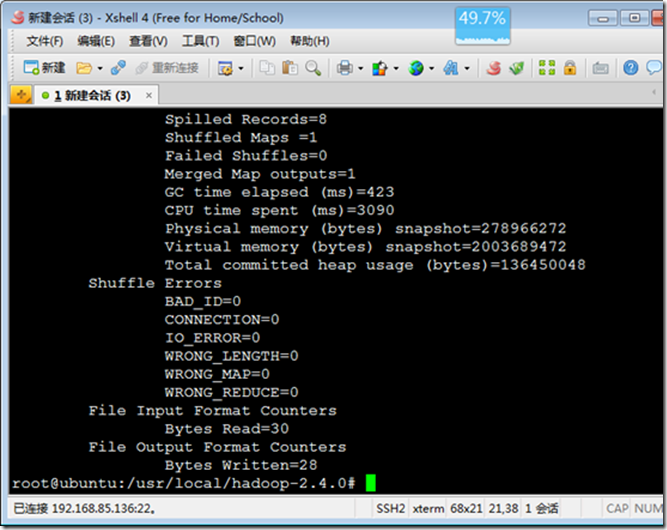Viewport: 667px width, 530px height.
Task: Click the 49.7% performance widget
Action: click(x=483, y=26)
